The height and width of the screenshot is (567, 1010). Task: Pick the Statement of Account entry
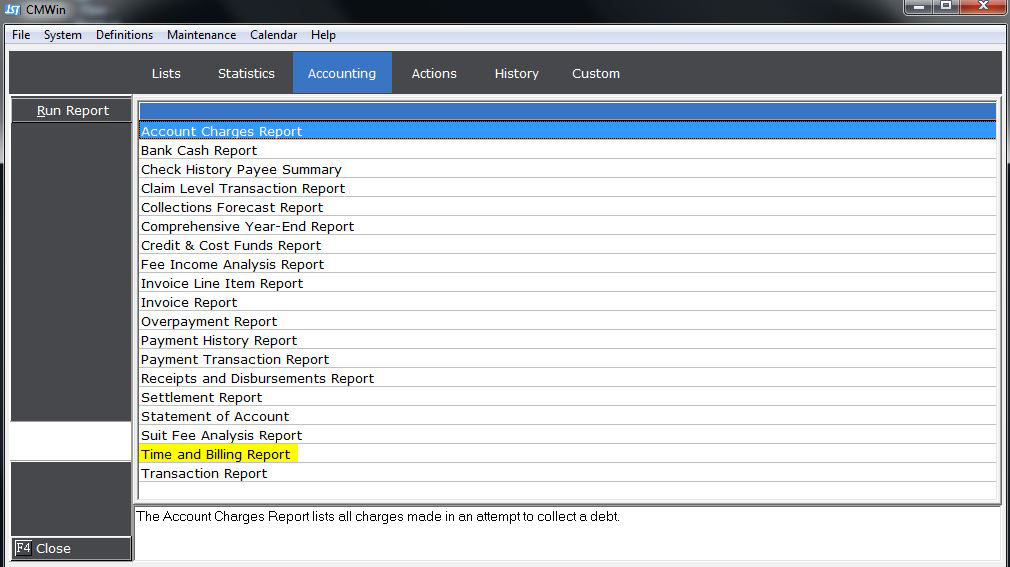(215, 417)
